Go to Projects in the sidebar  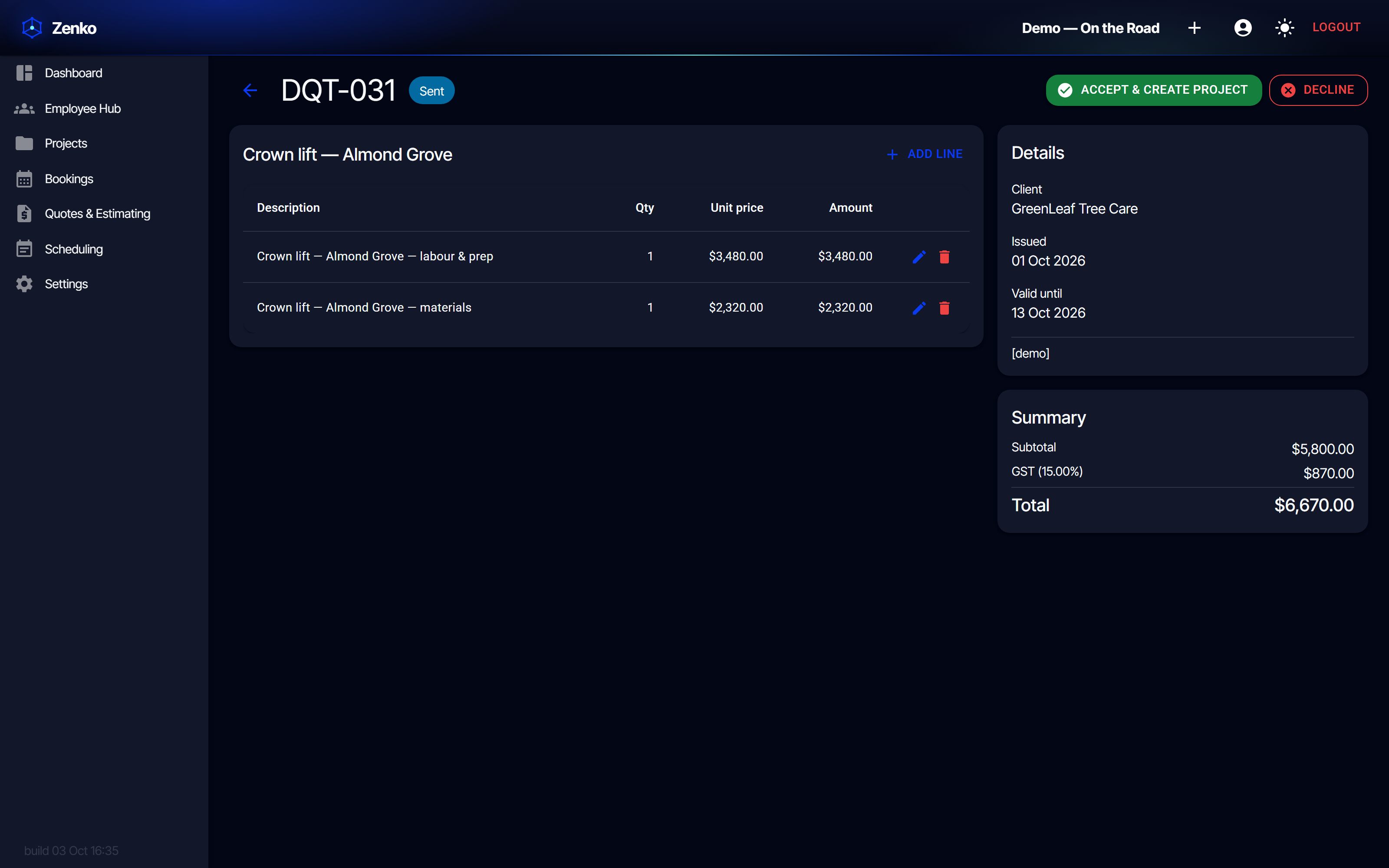(104, 144)
